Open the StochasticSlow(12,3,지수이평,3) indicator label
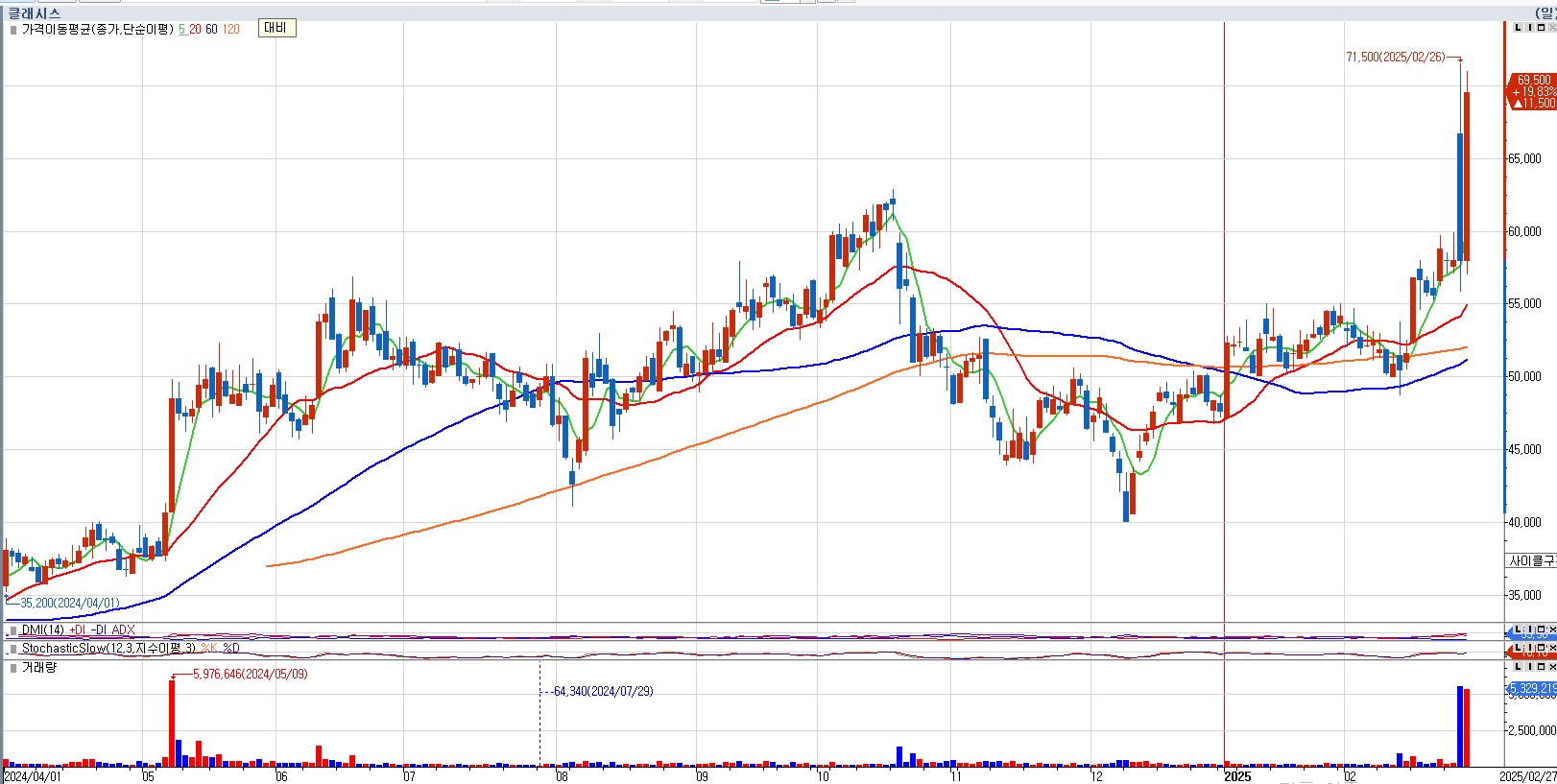The width and height of the screenshot is (1557, 784). click(x=108, y=650)
